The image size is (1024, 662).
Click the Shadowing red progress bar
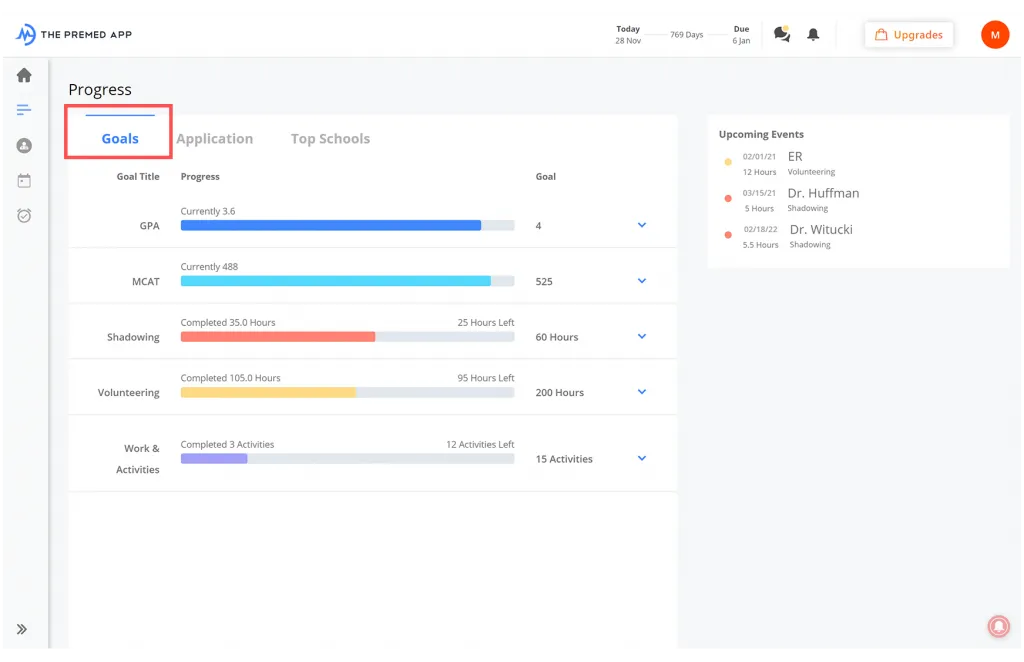point(278,337)
